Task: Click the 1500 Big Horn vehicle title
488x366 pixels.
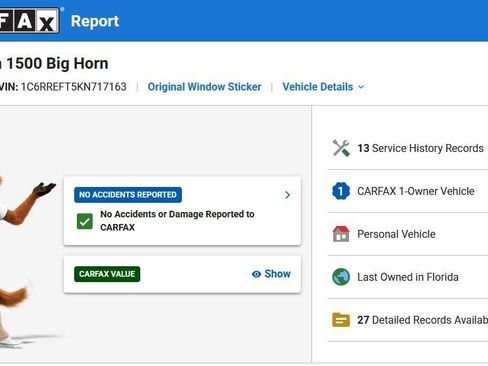Action: point(54,63)
